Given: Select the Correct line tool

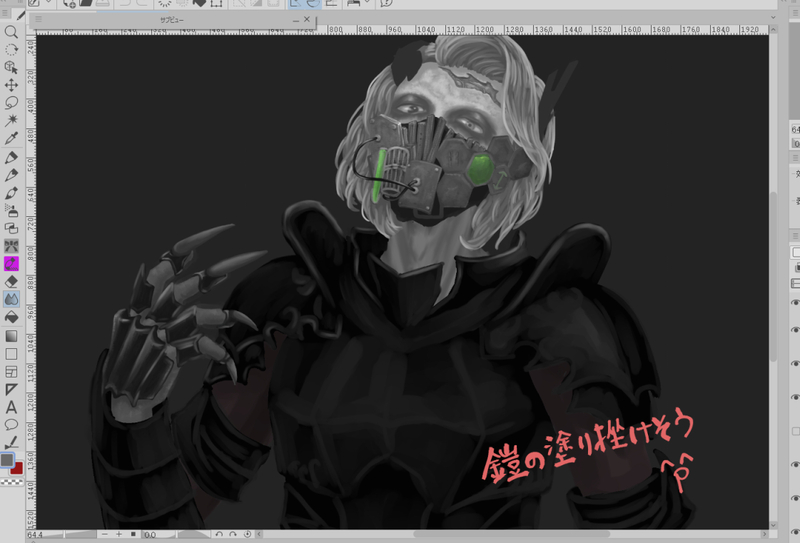Looking at the screenshot, I should [x=11, y=442].
